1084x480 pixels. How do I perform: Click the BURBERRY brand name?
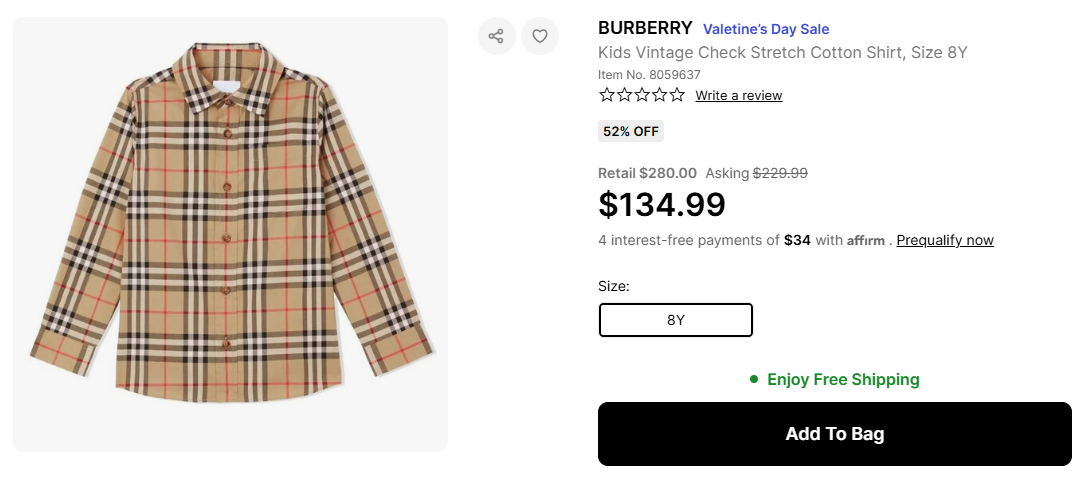pyautogui.click(x=645, y=28)
